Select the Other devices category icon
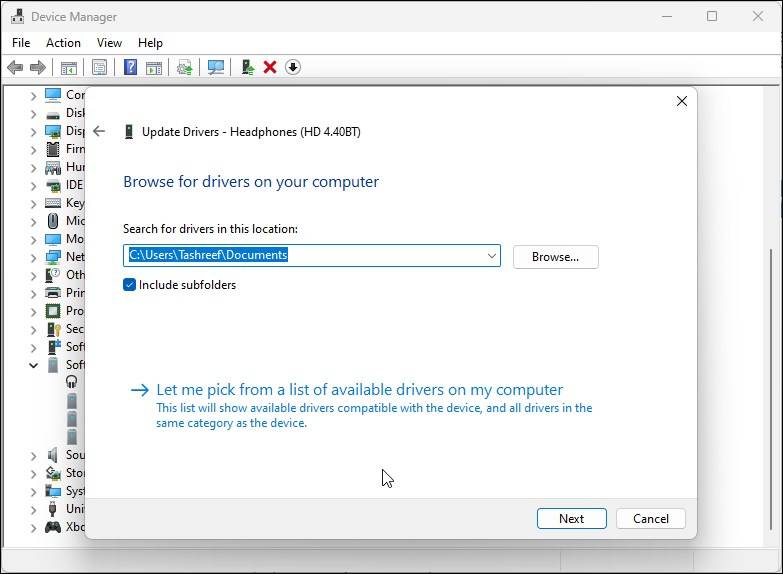 point(53,275)
